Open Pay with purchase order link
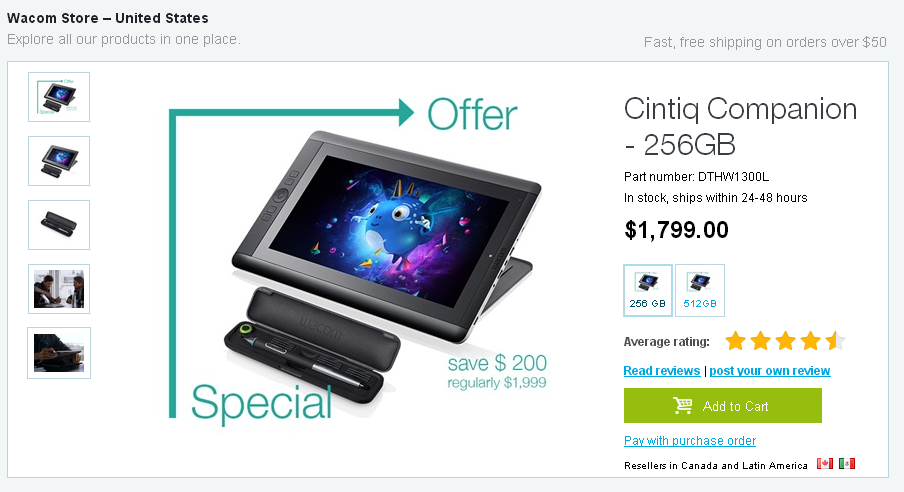The image size is (904, 492). click(690, 441)
